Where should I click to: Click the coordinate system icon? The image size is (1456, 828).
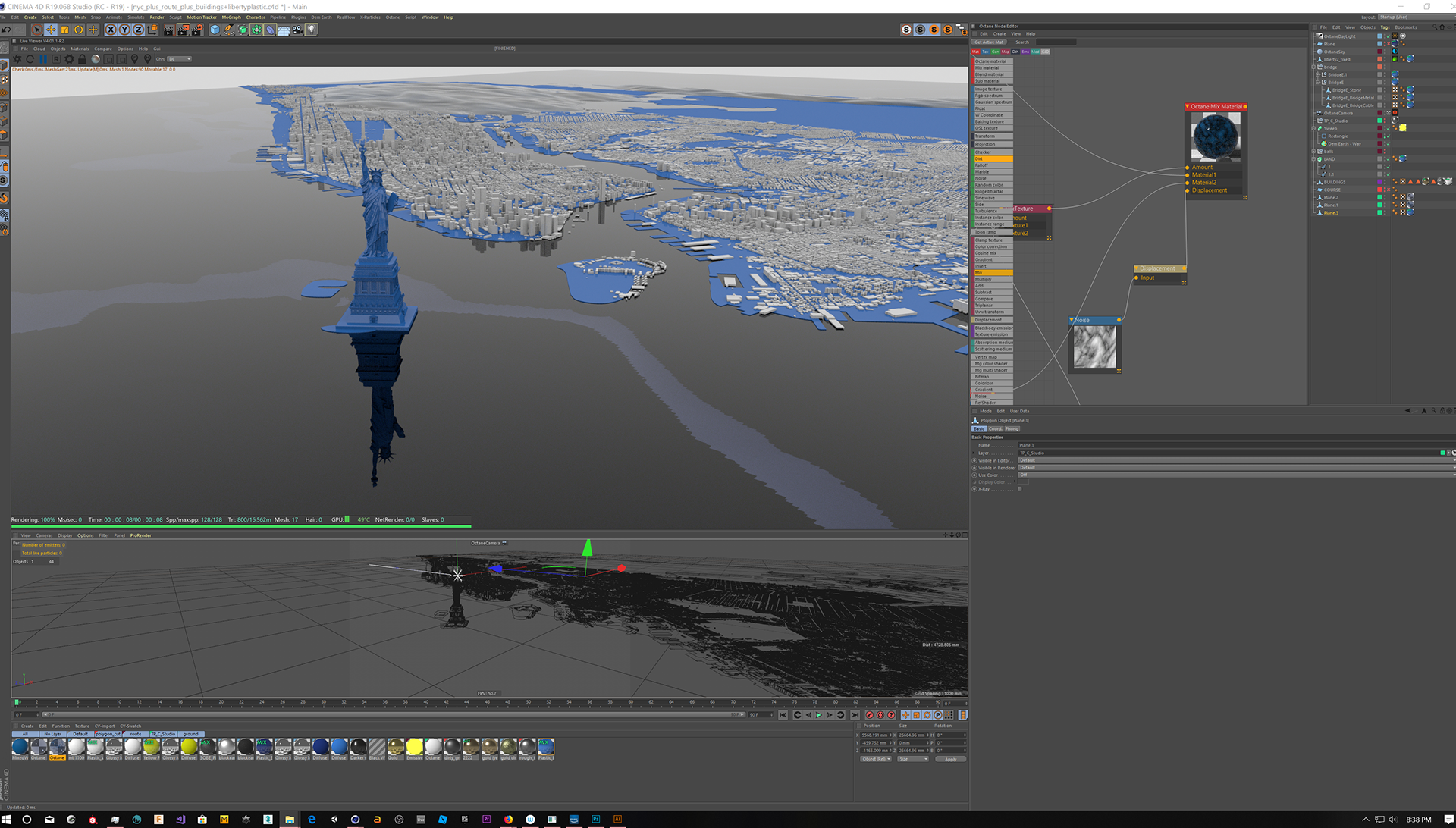pyautogui.click(x=152, y=30)
